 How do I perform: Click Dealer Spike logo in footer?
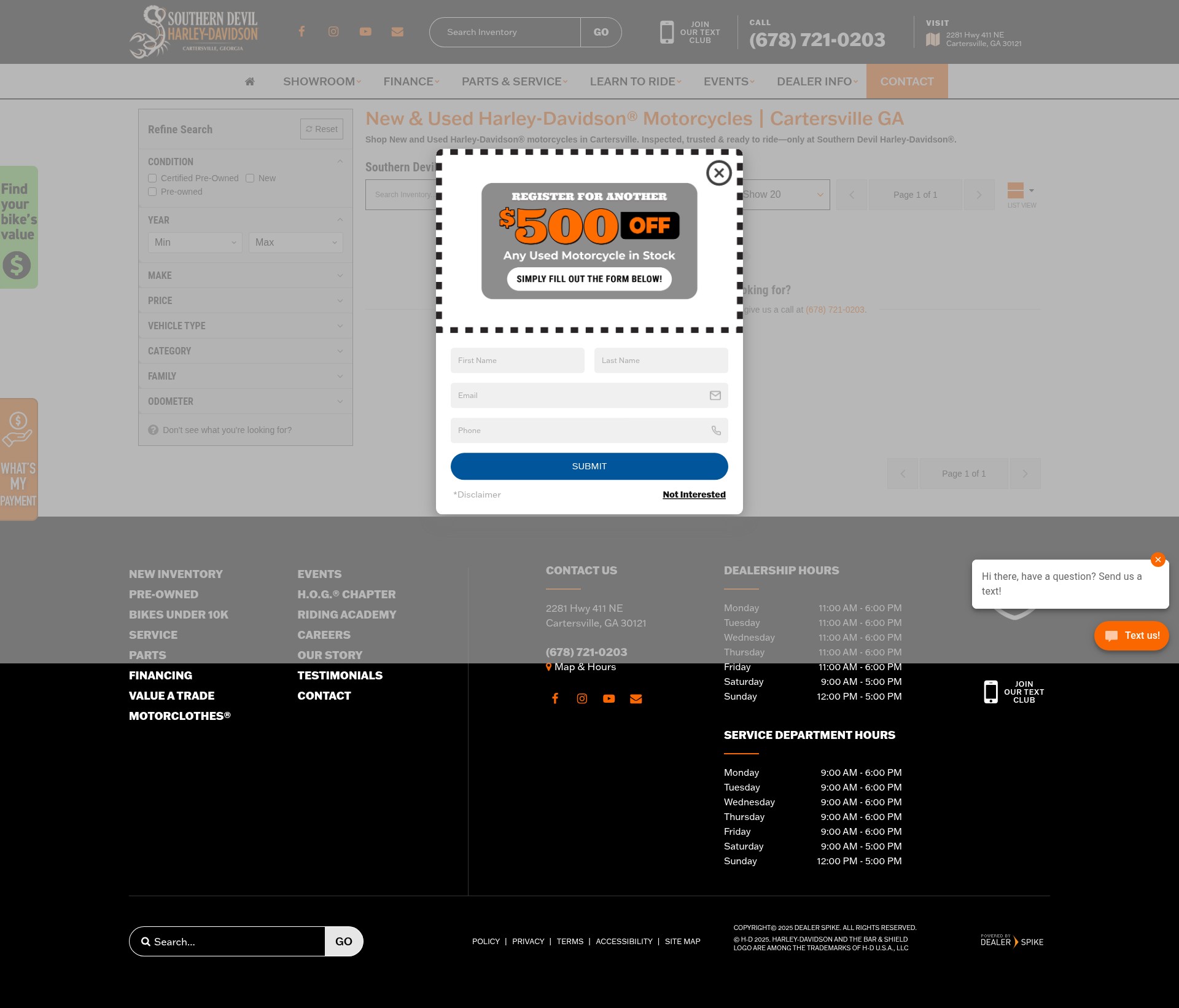(1012, 941)
